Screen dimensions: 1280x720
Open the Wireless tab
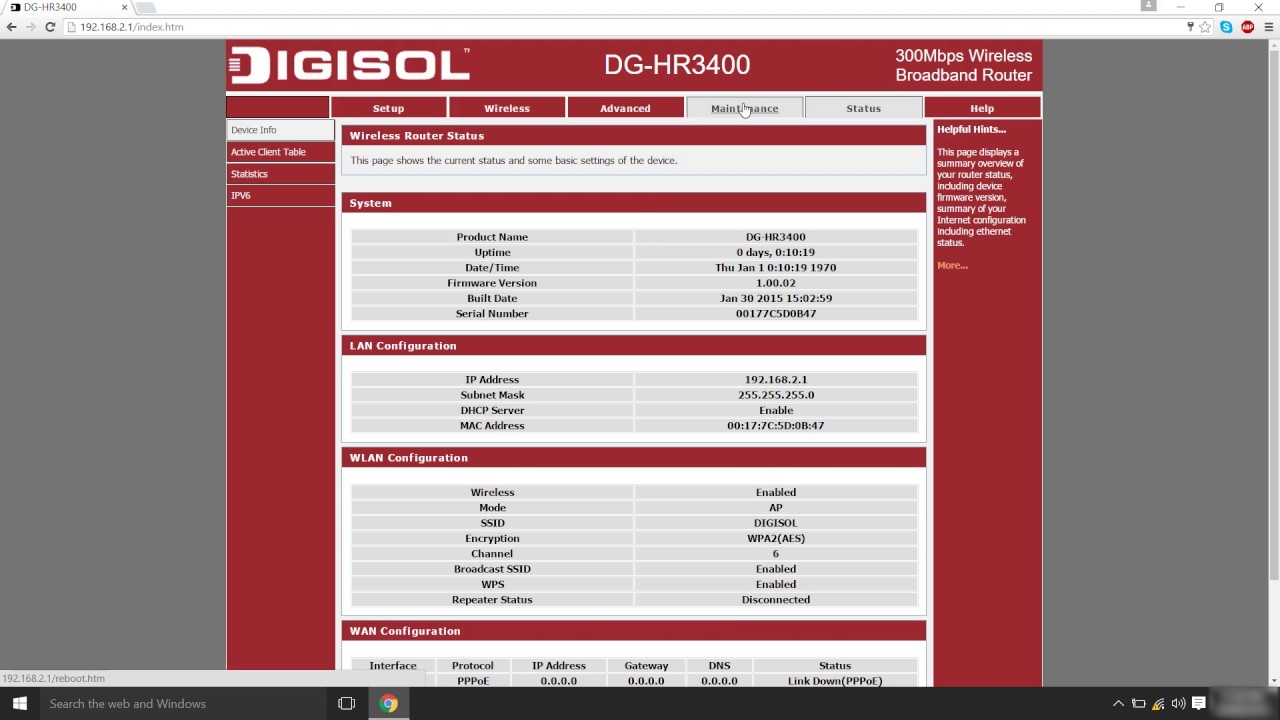pyautogui.click(x=507, y=108)
